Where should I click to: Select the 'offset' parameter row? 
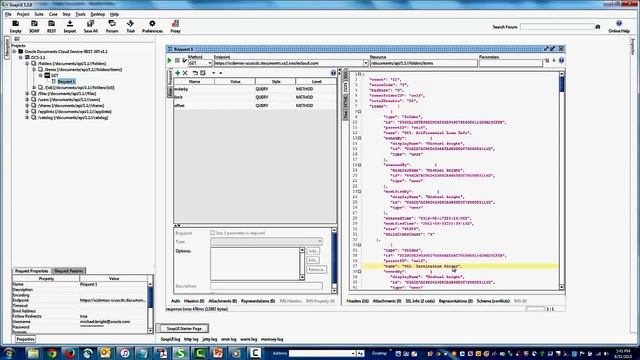(255, 105)
